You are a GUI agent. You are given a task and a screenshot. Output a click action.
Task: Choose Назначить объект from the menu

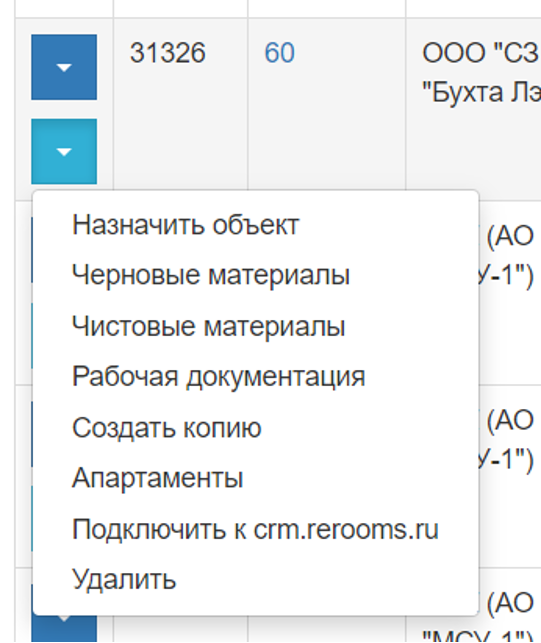coord(186,225)
